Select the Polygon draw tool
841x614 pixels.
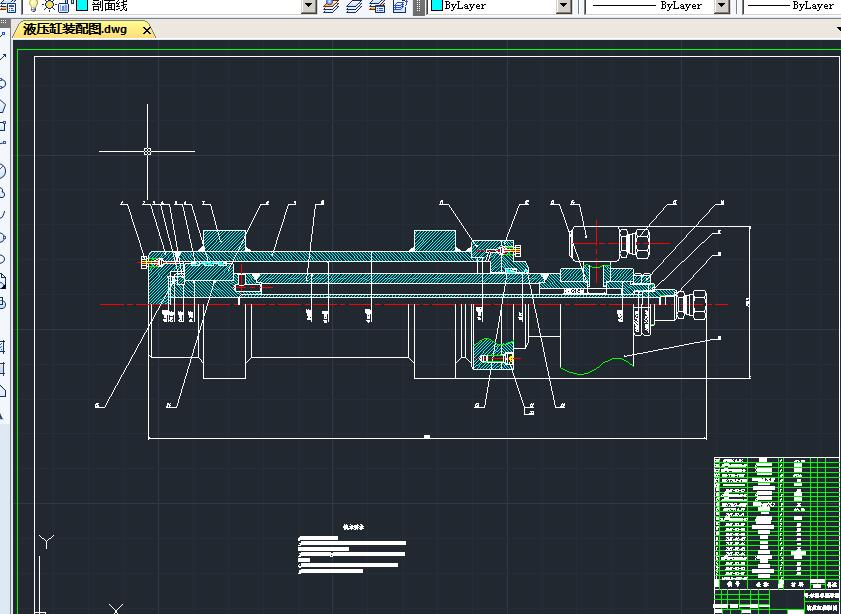[x=3, y=106]
